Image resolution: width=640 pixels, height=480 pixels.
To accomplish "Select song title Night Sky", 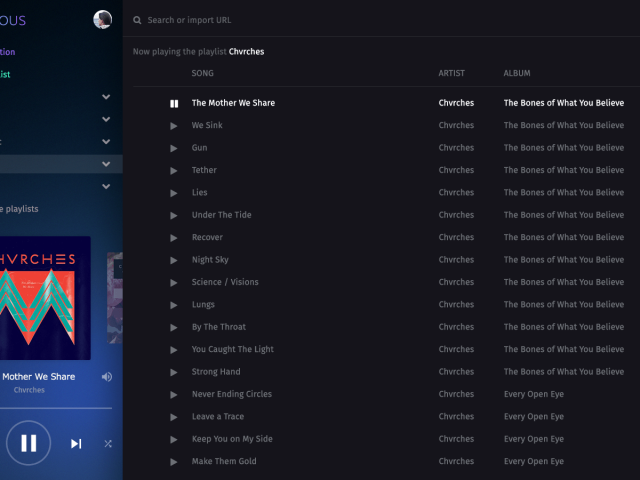I will [x=210, y=260].
